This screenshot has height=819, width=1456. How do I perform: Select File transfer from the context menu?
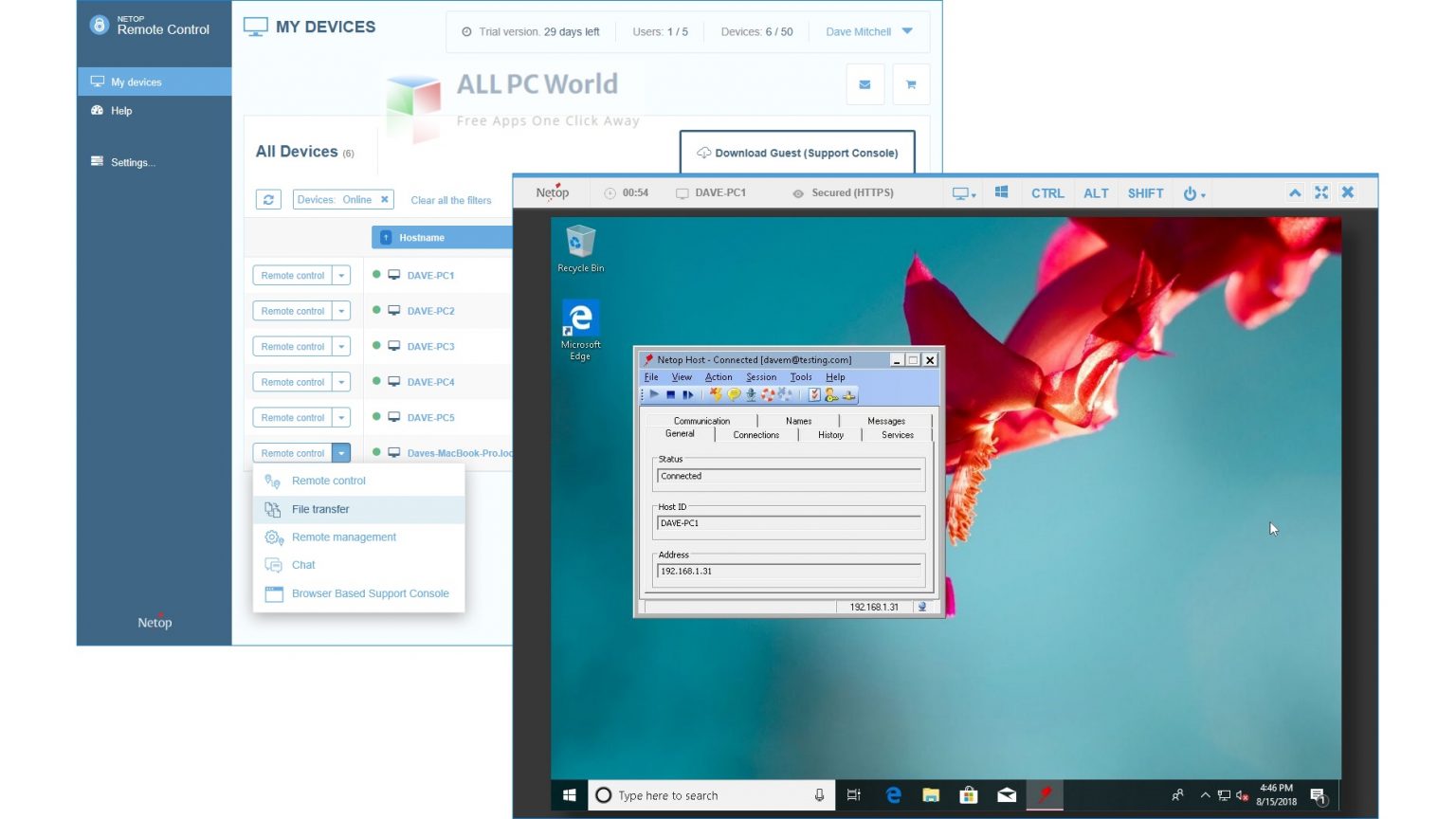[x=320, y=509]
